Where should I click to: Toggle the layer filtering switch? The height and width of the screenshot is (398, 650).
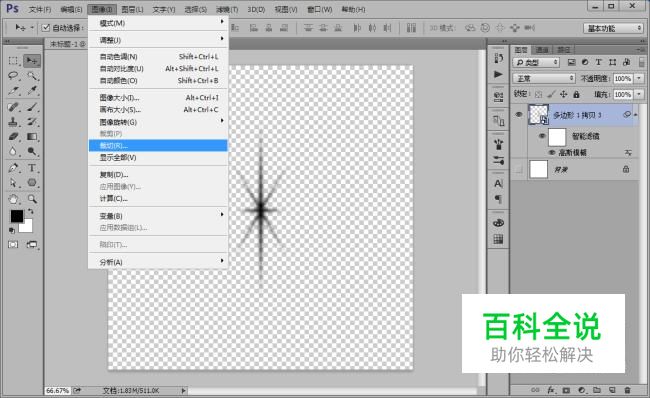click(x=642, y=62)
